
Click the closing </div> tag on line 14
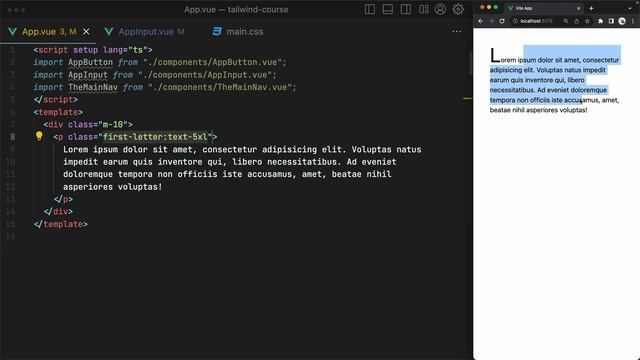coord(58,211)
